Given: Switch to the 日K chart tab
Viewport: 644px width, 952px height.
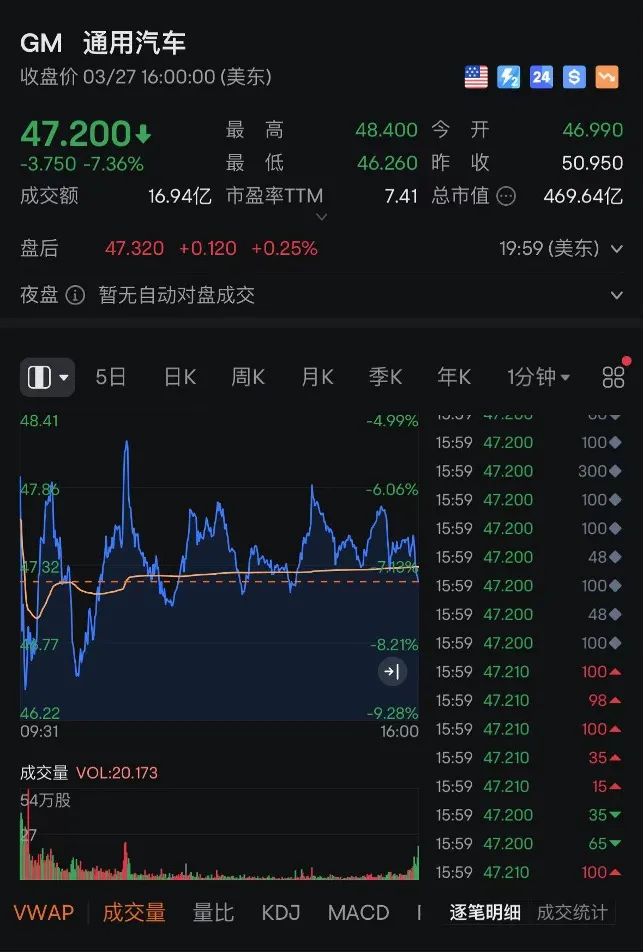Looking at the screenshot, I should [180, 377].
